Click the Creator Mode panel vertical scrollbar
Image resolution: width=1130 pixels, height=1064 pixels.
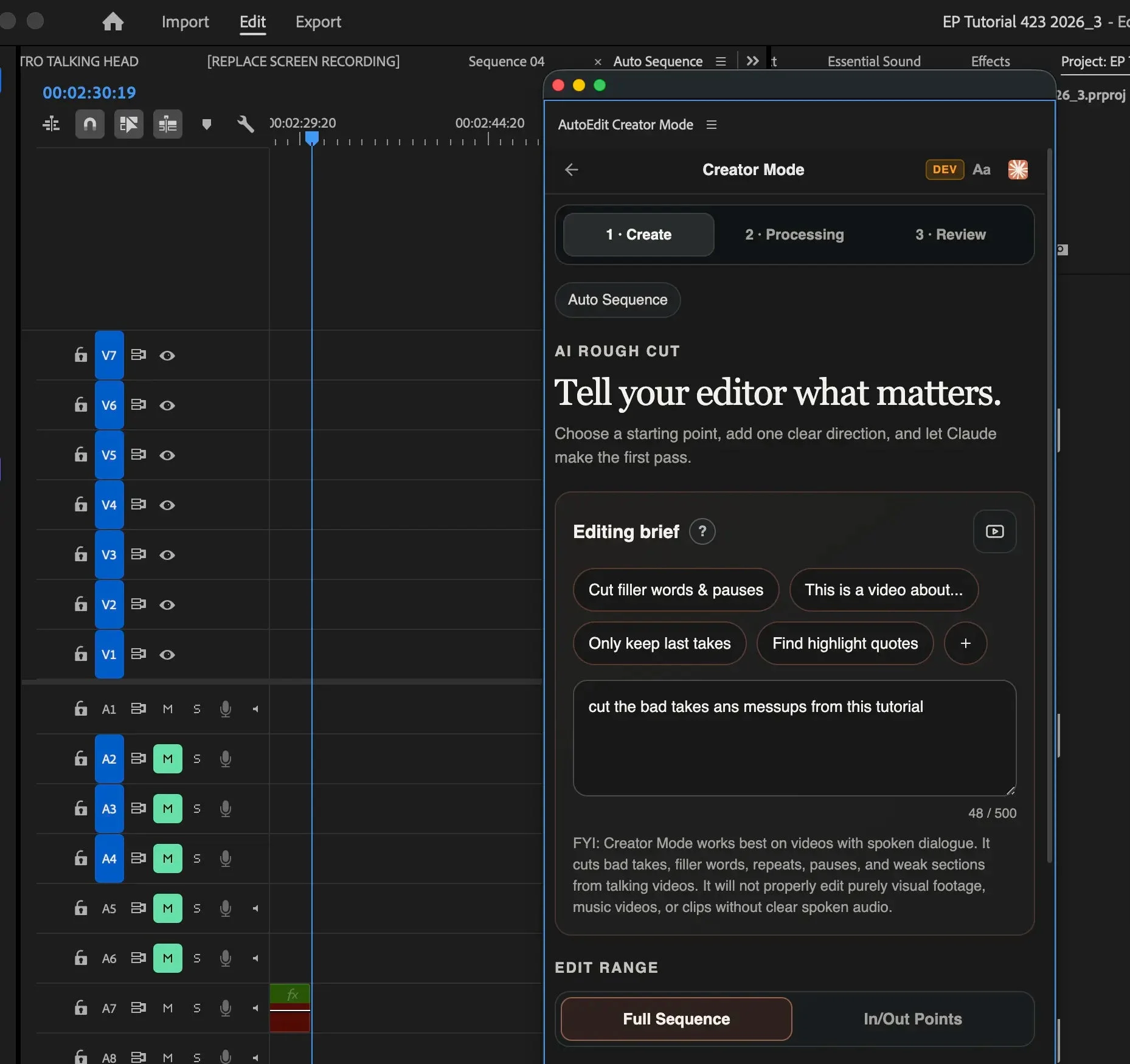click(1049, 505)
